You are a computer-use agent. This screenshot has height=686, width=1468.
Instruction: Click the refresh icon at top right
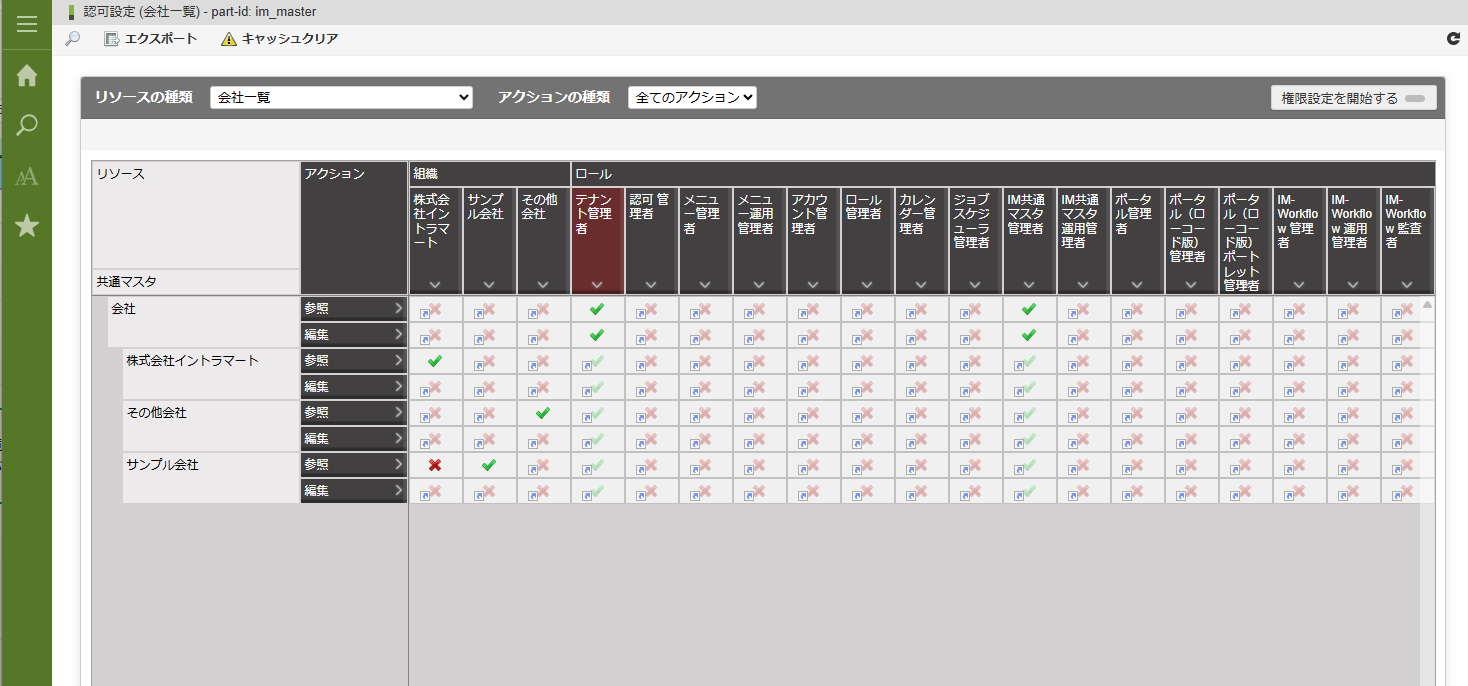(1453, 39)
